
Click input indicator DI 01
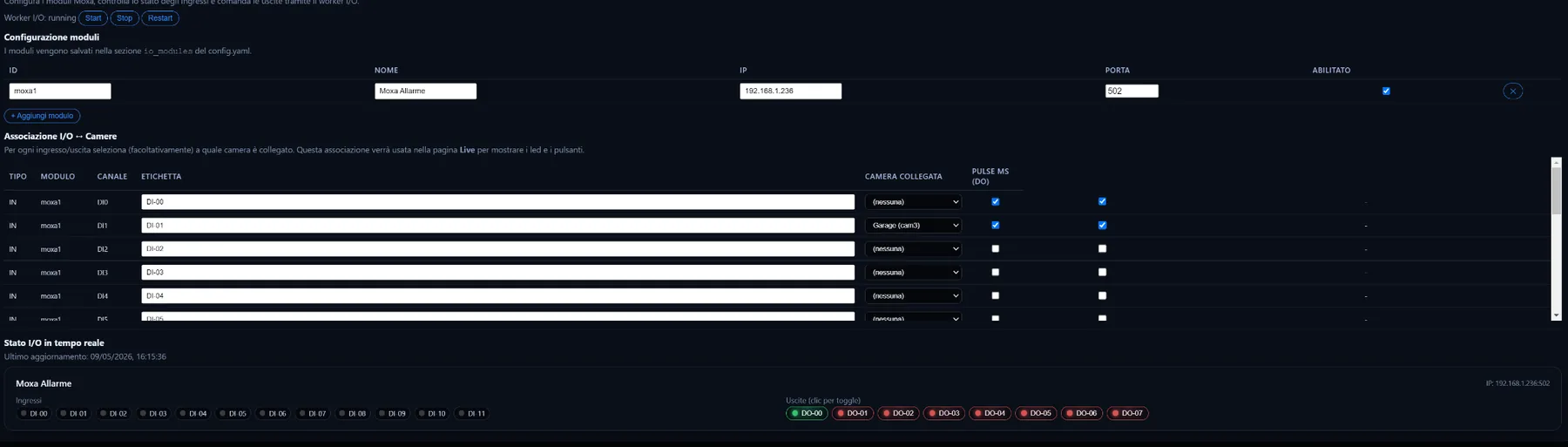pos(74,413)
